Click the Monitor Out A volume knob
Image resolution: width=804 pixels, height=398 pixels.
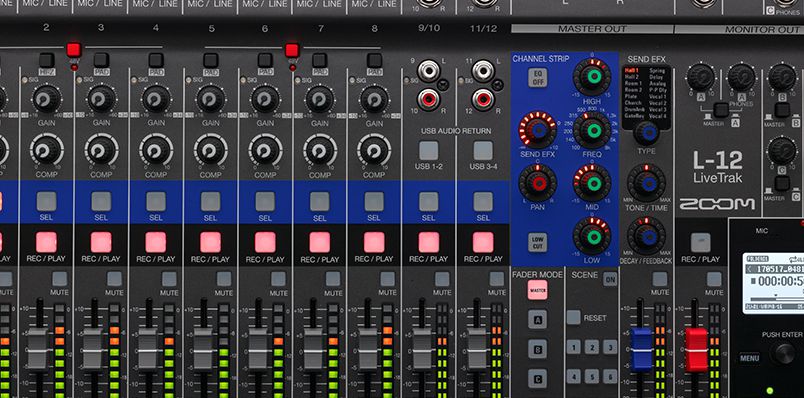click(700, 77)
